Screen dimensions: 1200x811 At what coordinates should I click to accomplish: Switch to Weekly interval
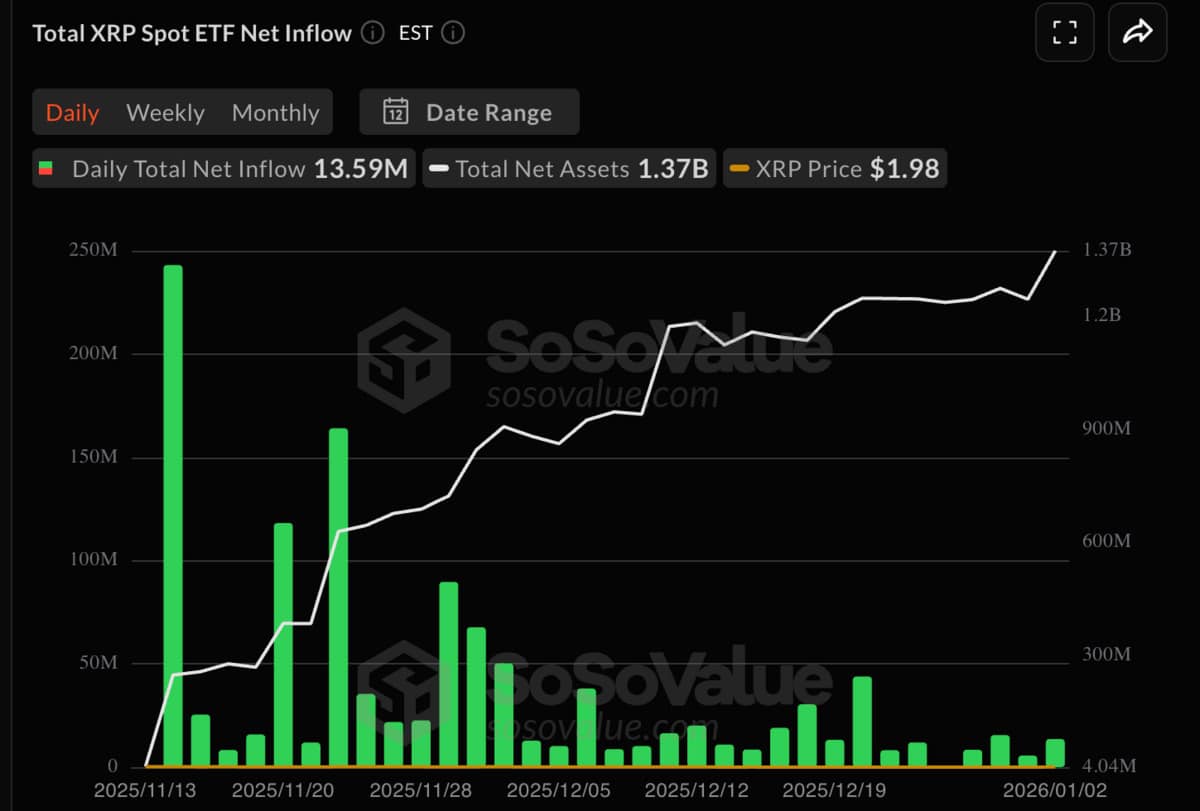[165, 112]
